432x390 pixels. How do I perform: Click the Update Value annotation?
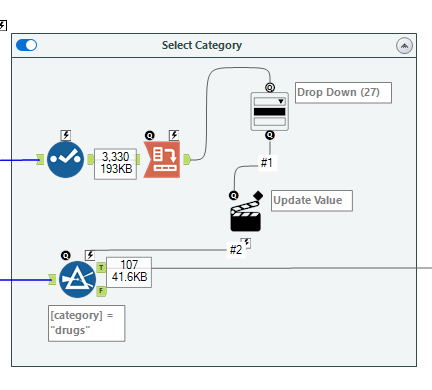point(312,201)
